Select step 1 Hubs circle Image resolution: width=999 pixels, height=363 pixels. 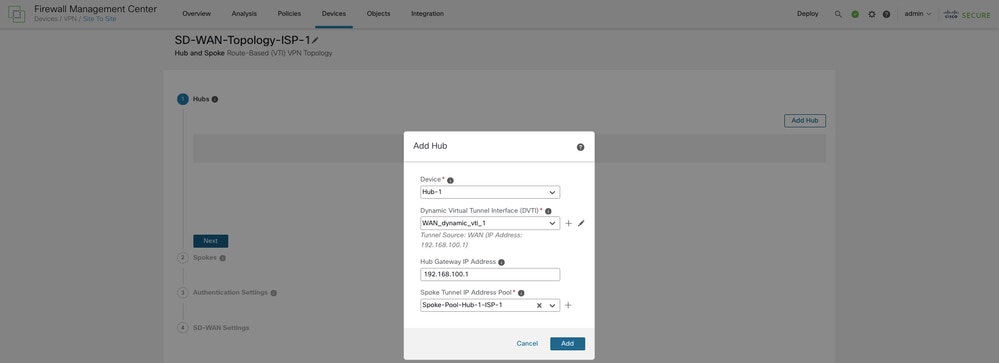[x=183, y=99]
